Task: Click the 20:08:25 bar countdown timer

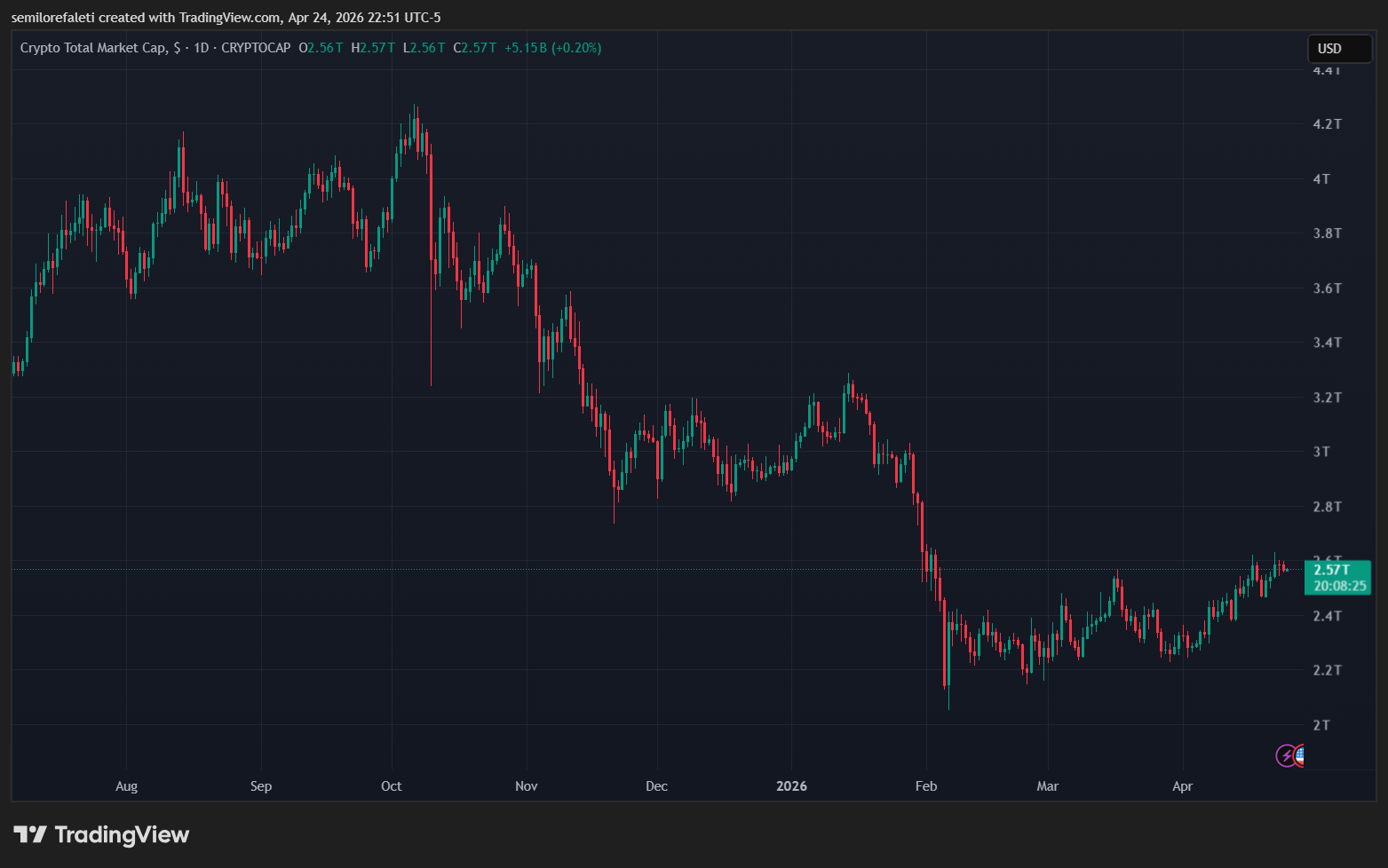Action: (1339, 586)
